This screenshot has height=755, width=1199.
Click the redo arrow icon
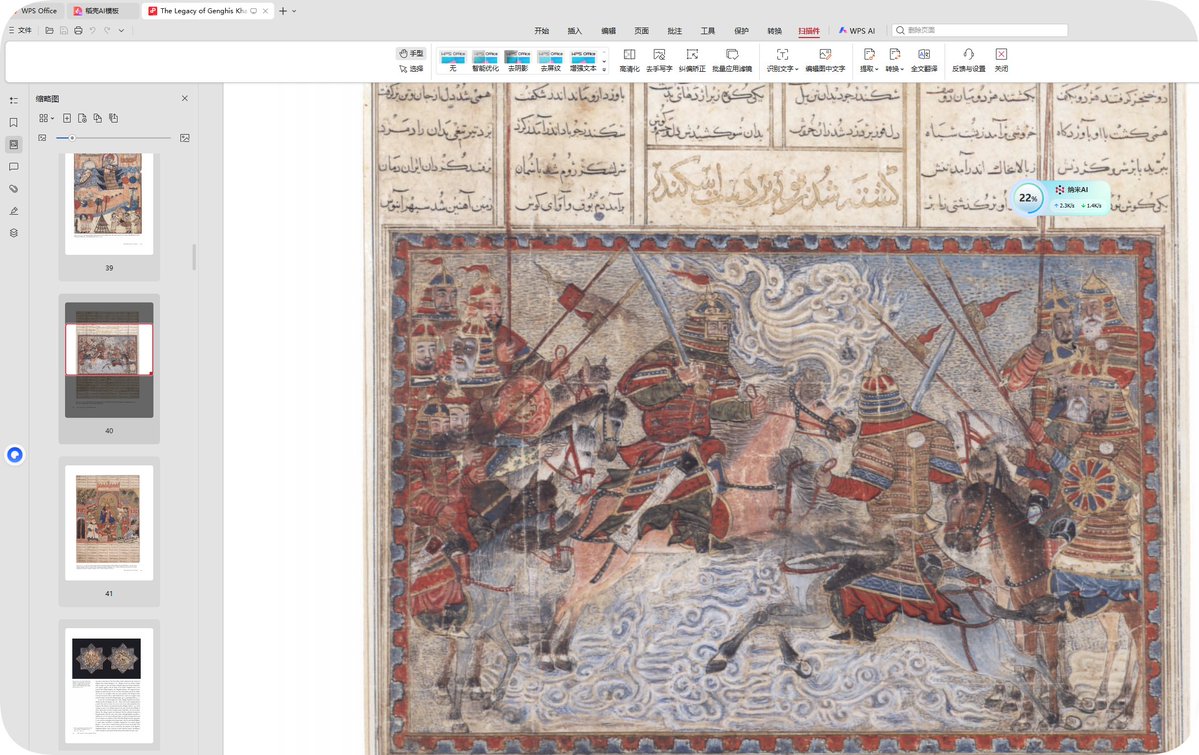(107, 31)
